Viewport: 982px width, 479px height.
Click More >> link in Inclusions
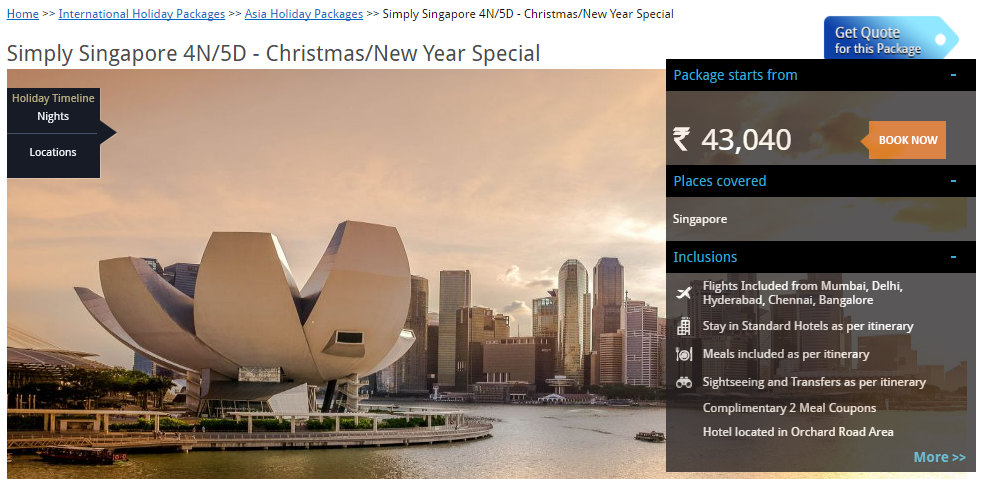[939, 457]
